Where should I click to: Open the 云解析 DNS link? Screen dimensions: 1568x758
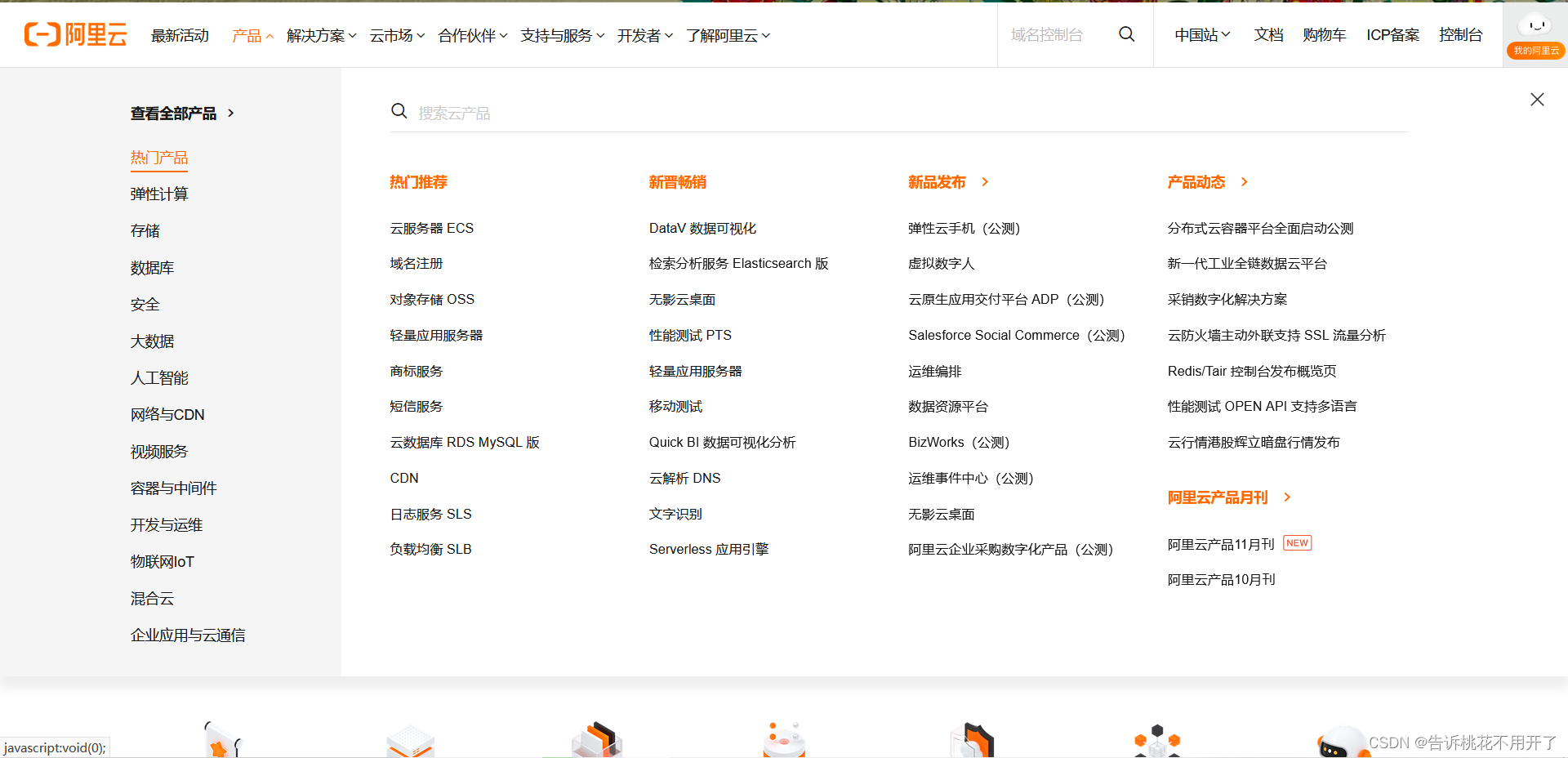(x=685, y=478)
